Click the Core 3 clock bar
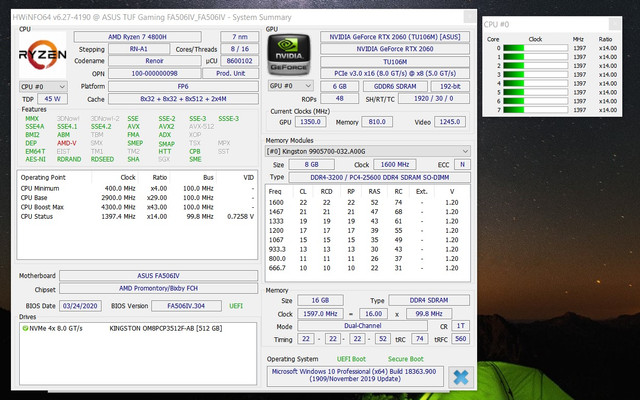Image resolution: width=640 pixels, height=400 pixels. (x=535, y=75)
